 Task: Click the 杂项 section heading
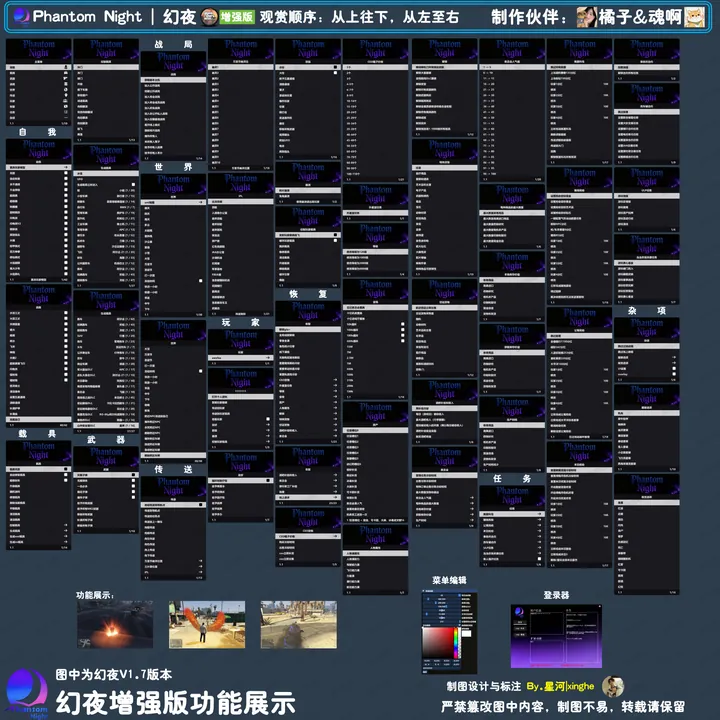(647, 311)
